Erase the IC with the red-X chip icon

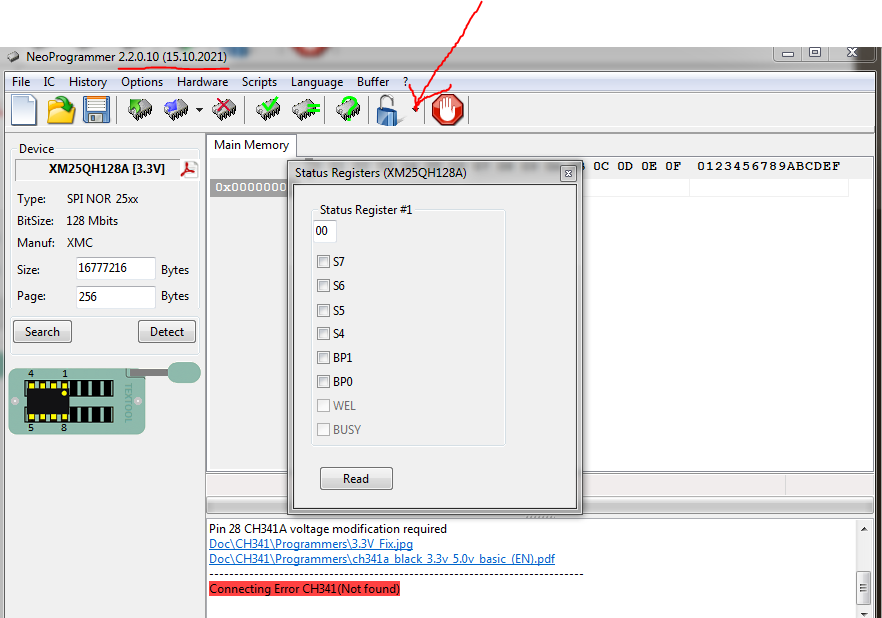[x=224, y=110]
